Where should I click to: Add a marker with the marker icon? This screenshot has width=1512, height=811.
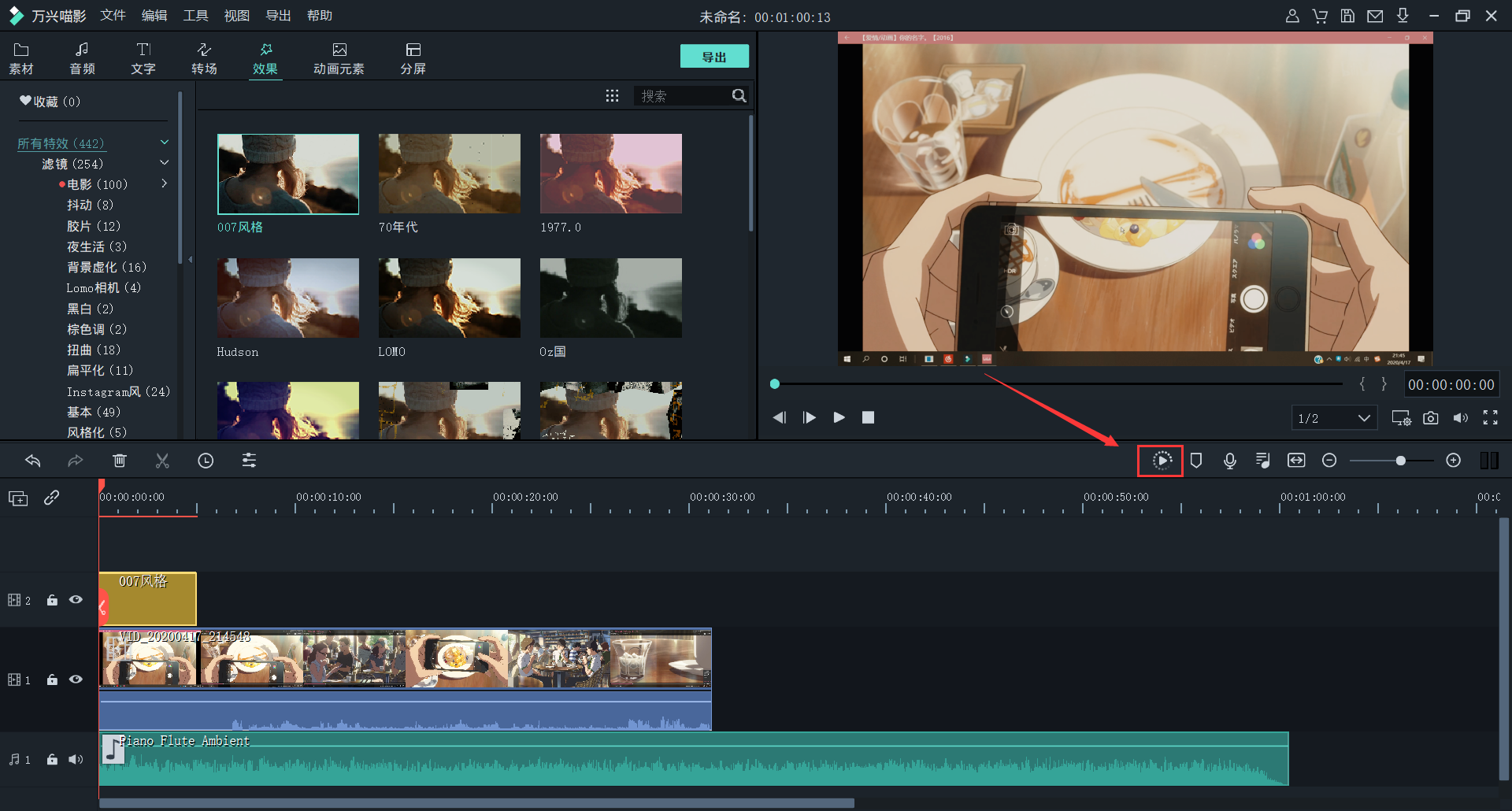[x=1195, y=461]
